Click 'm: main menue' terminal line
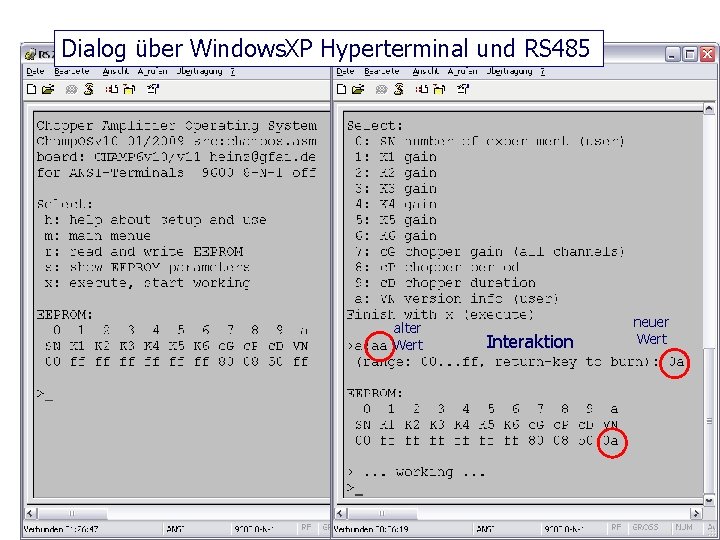The width and height of the screenshot is (720, 540). (x=98, y=236)
